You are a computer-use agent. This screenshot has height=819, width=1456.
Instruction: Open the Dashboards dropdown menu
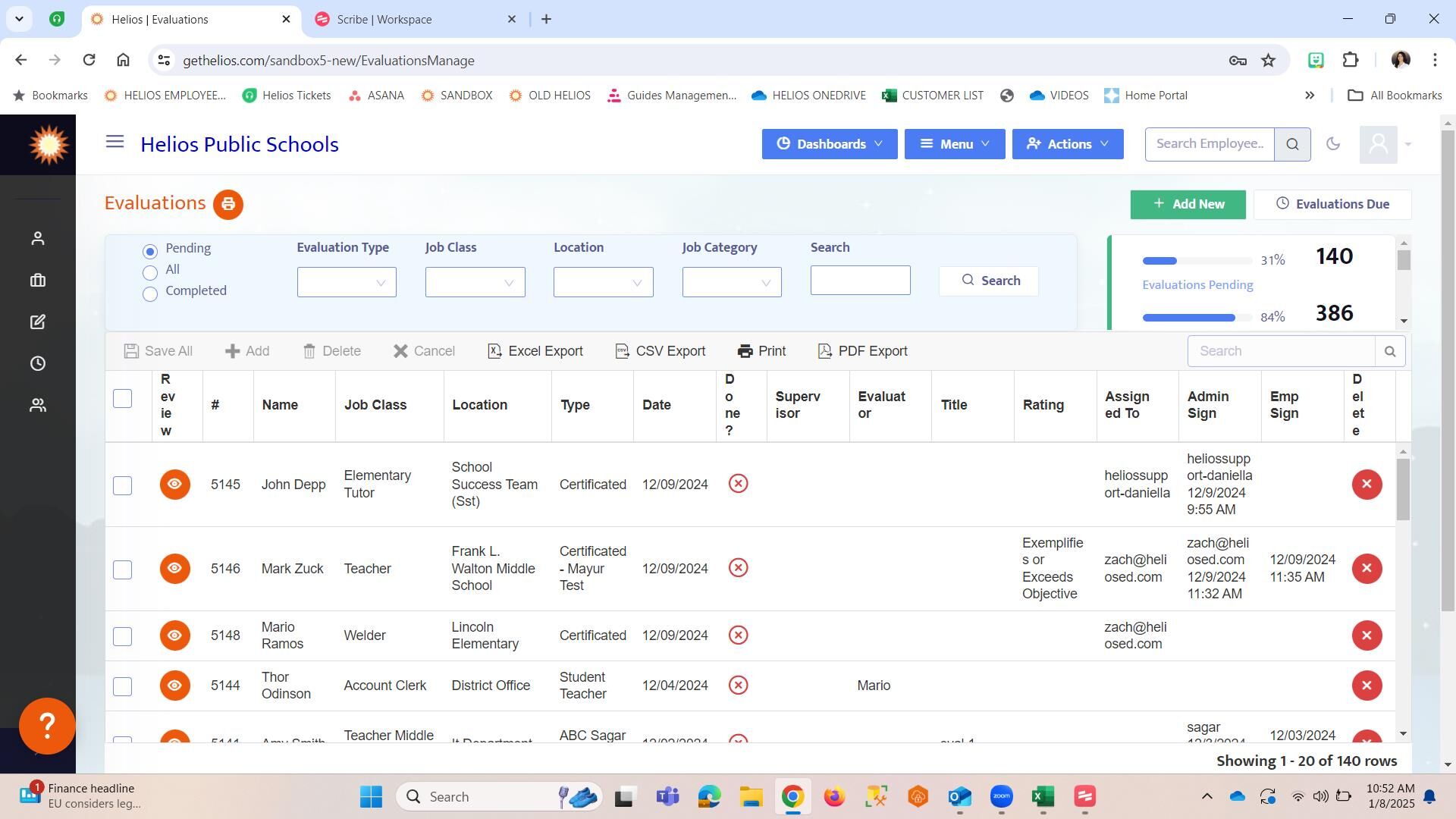pyautogui.click(x=829, y=144)
